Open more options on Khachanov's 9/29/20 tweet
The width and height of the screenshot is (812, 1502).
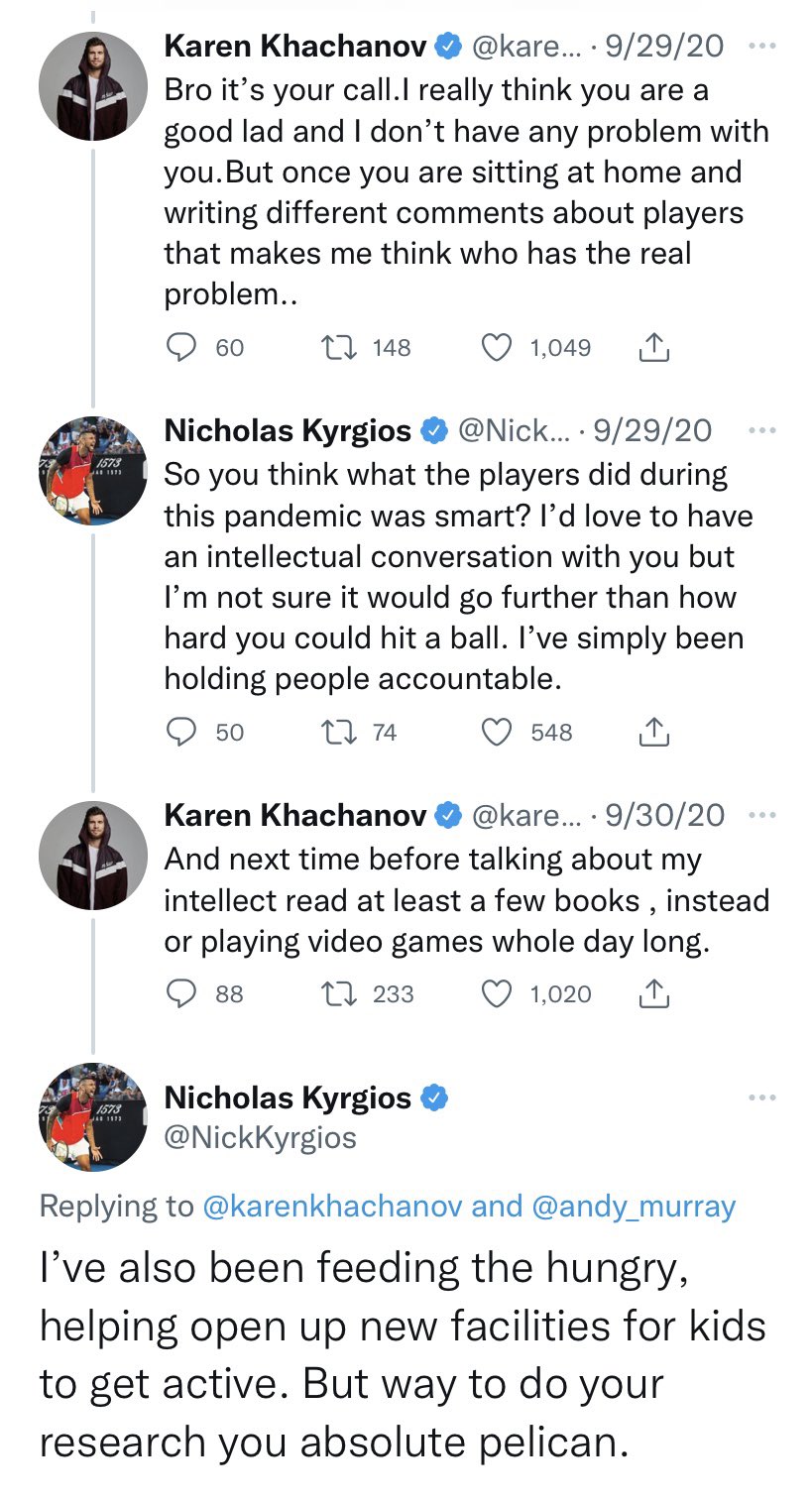click(x=761, y=46)
